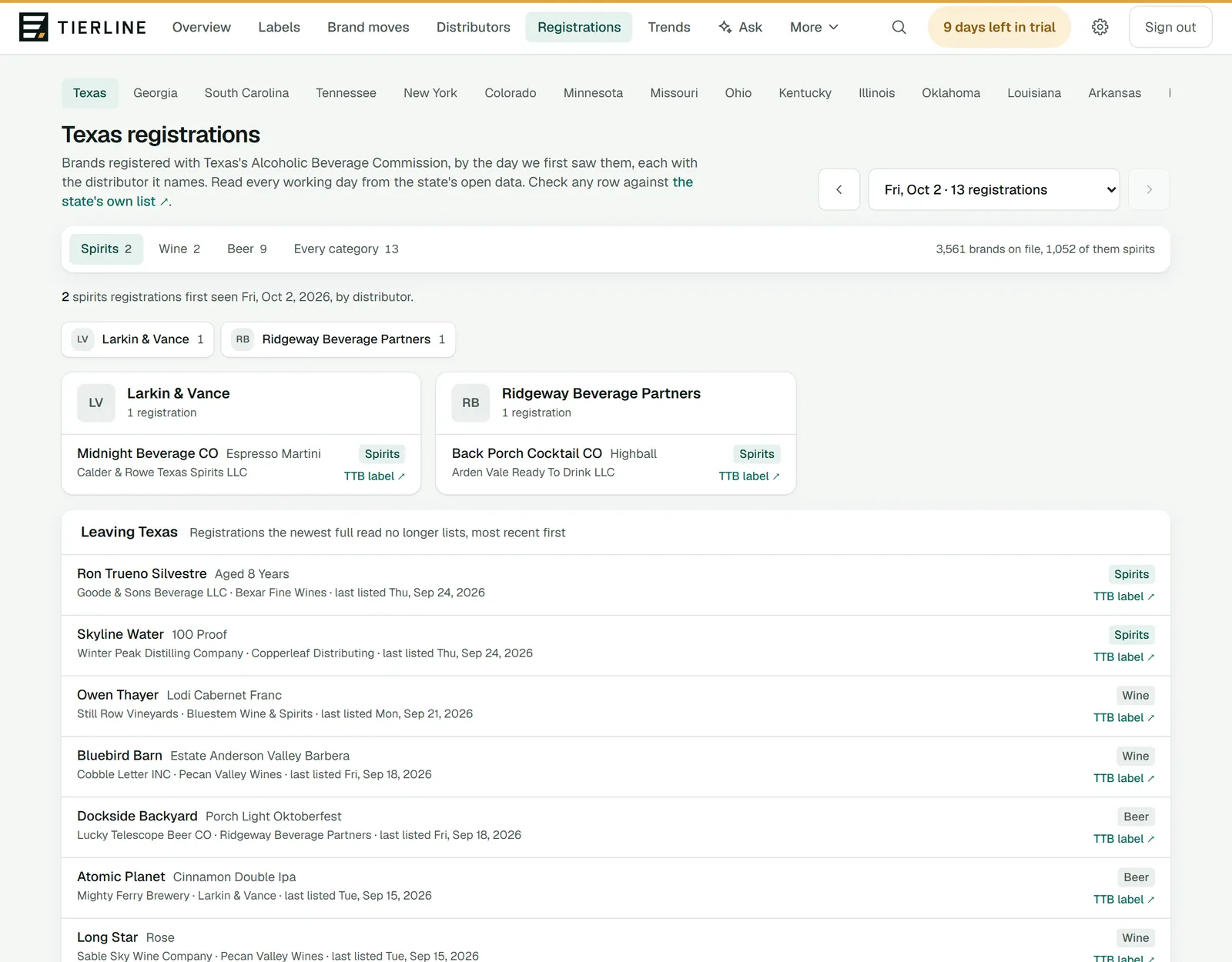Open TTB label for Ron Trueno Silvestre
Screen dimensions: 1232x962
[x=1123, y=596]
